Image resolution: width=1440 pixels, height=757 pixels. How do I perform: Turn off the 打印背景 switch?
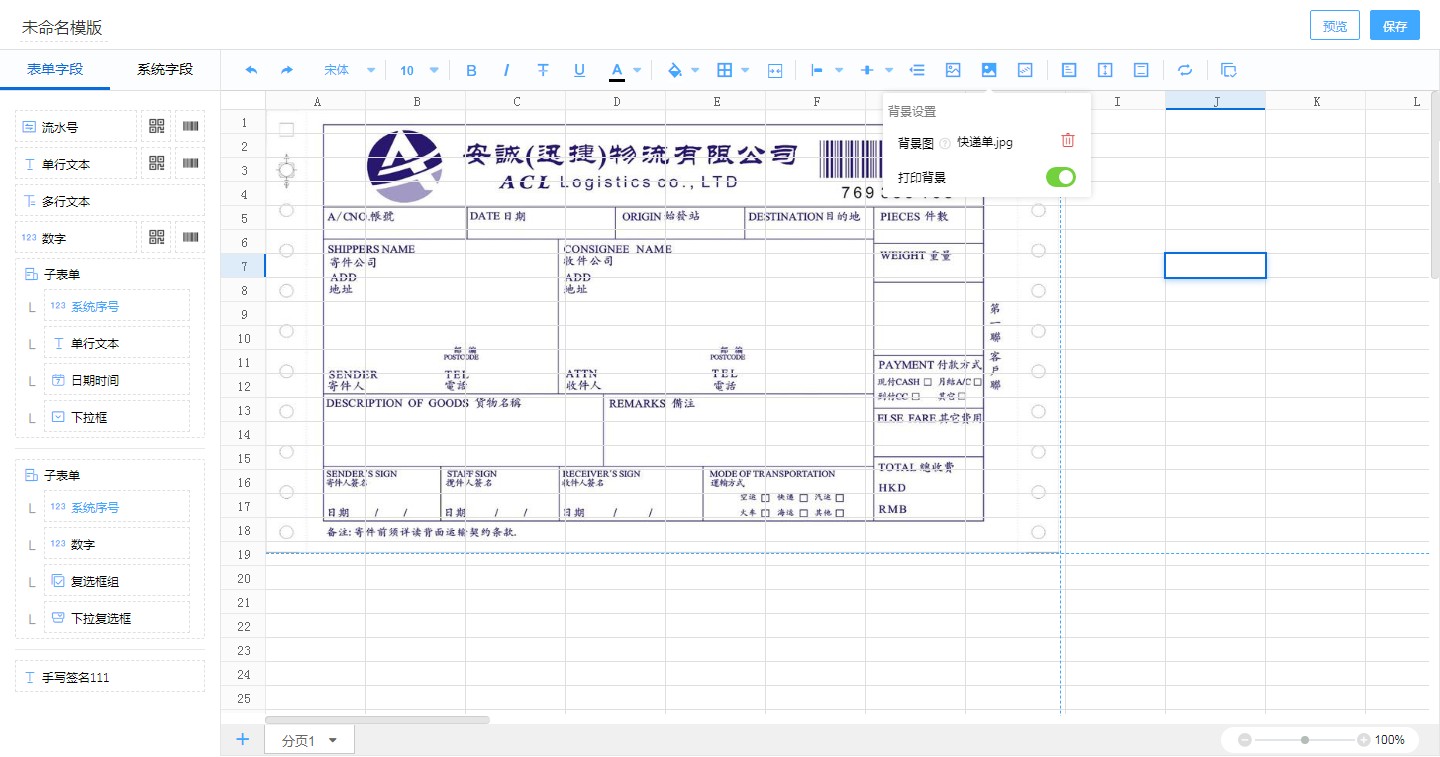1060,177
